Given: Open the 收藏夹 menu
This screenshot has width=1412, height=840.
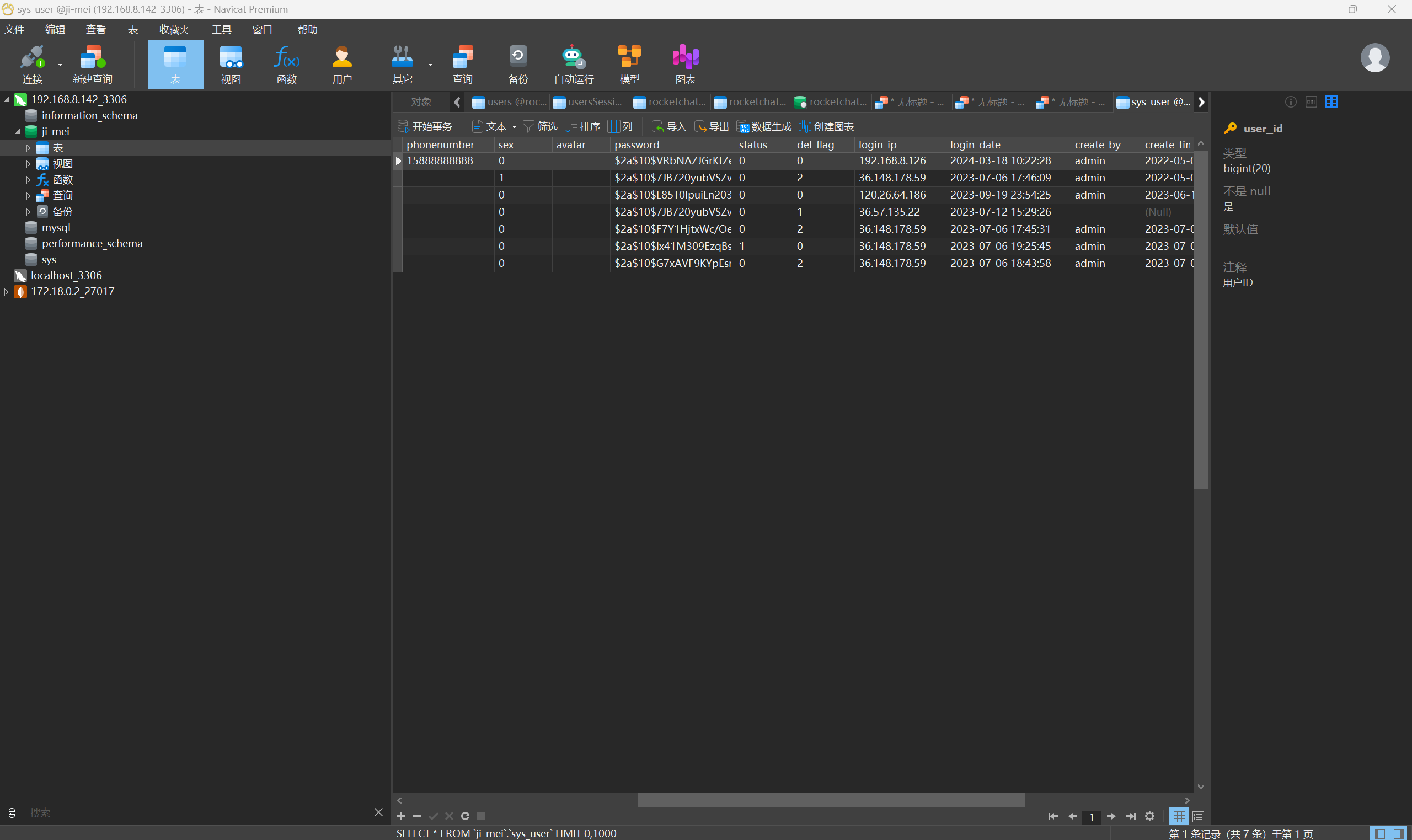Looking at the screenshot, I should point(174,29).
